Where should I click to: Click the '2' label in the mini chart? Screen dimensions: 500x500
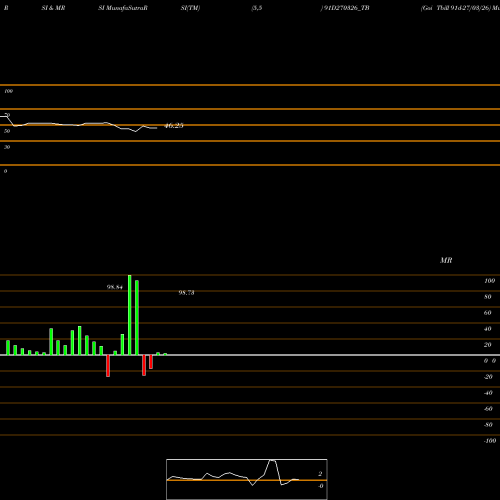[320, 474]
